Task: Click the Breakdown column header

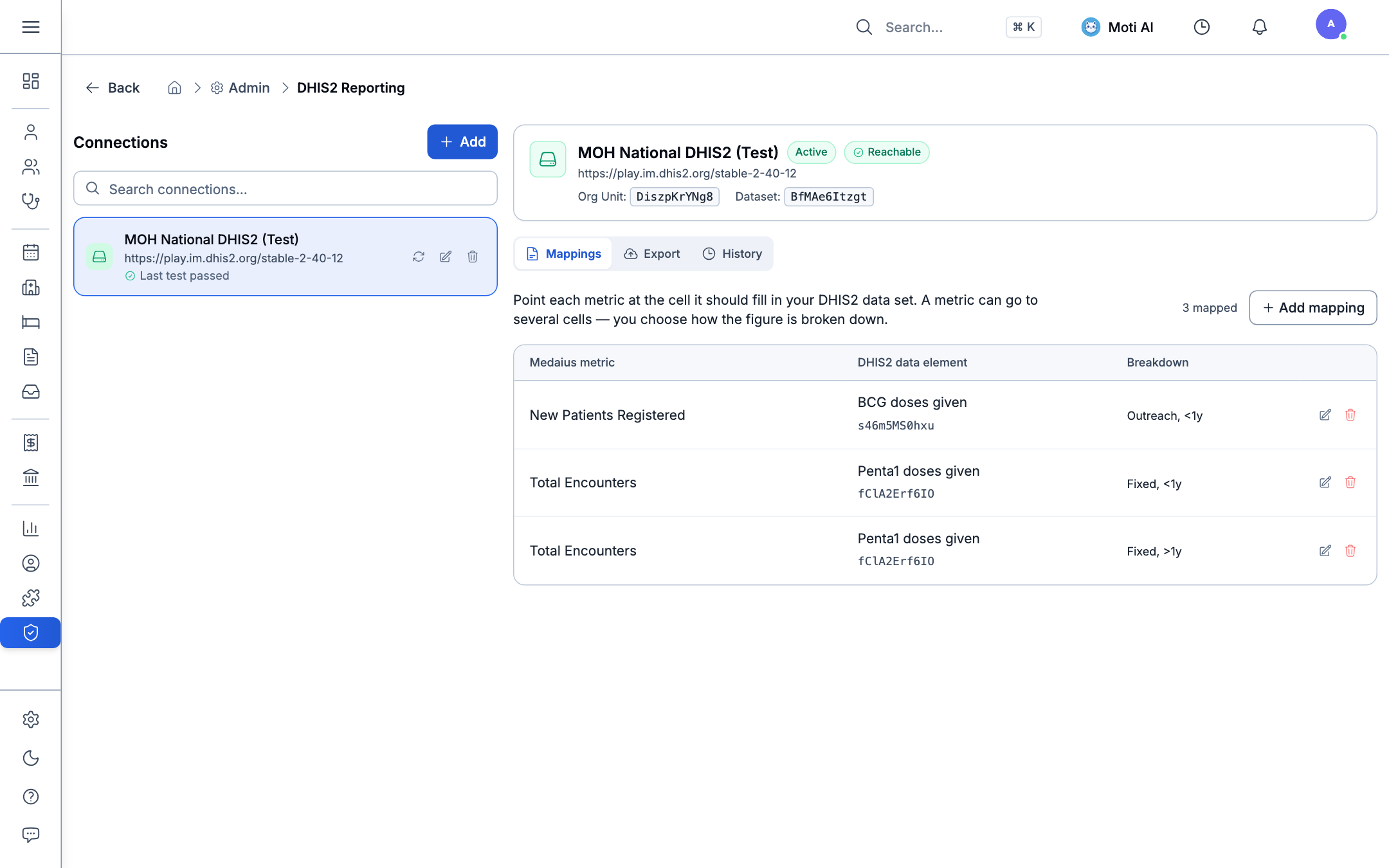Action: (1157, 363)
